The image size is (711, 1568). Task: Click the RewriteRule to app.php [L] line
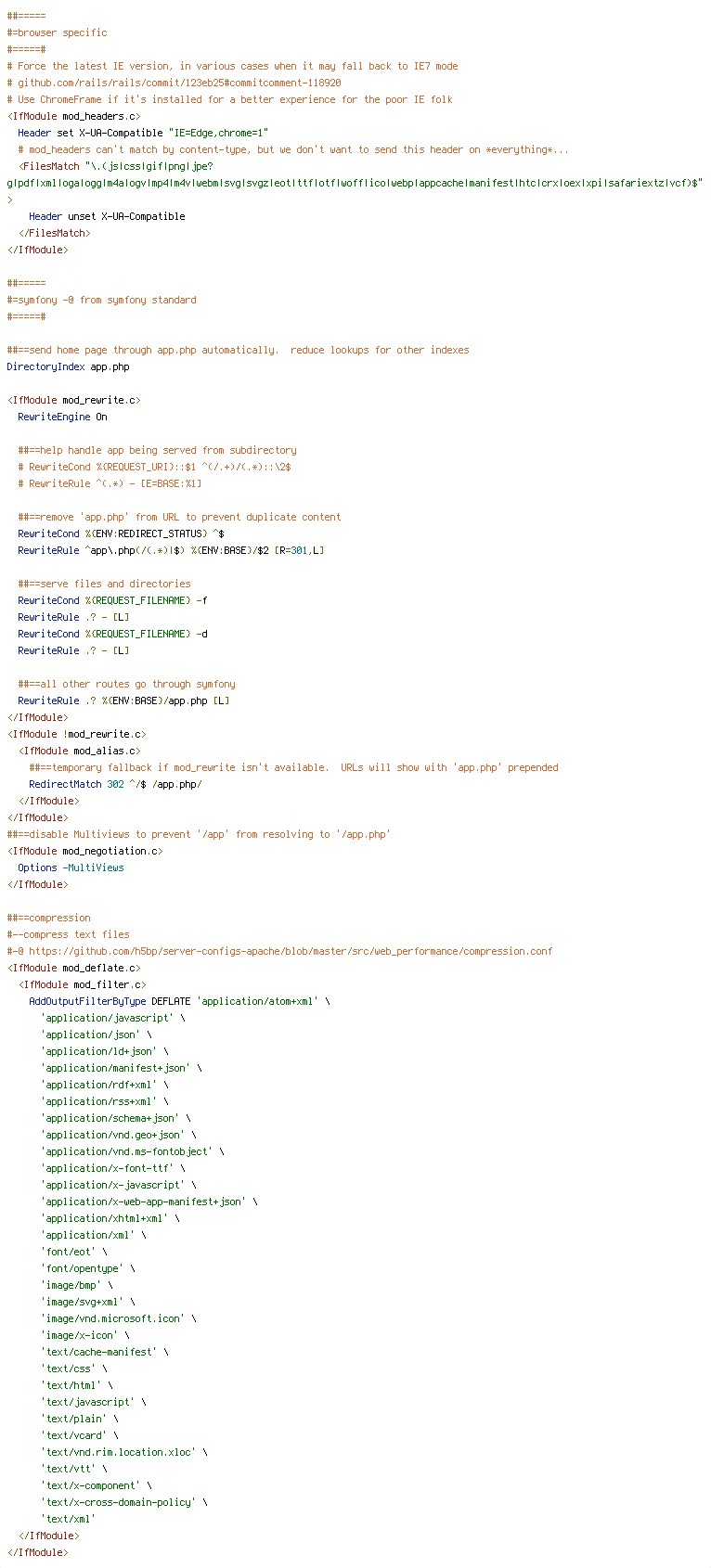tap(123, 700)
